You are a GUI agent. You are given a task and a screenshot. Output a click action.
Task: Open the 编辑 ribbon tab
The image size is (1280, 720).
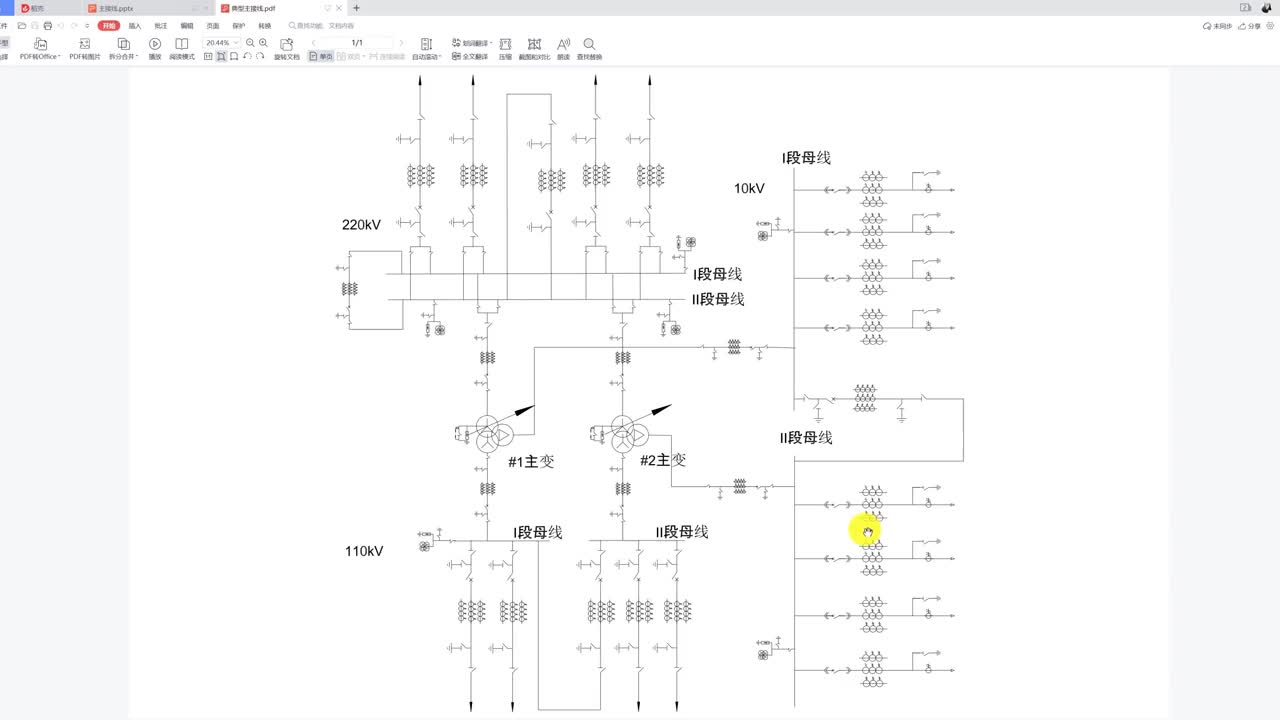click(x=187, y=25)
